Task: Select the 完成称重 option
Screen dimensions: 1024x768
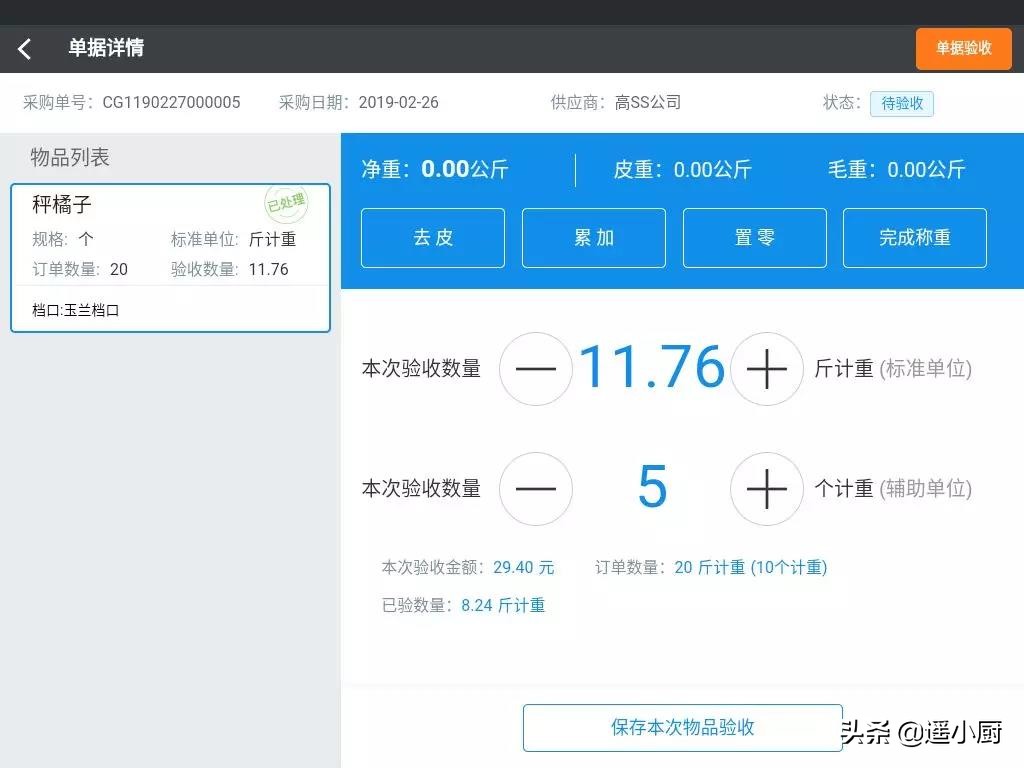Action: [915, 238]
